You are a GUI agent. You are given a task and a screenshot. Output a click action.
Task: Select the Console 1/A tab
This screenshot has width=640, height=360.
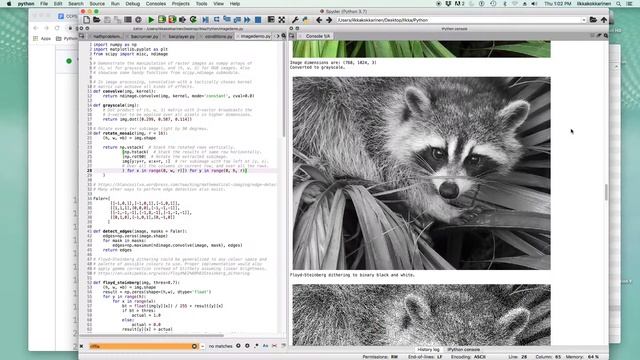click(x=316, y=36)
